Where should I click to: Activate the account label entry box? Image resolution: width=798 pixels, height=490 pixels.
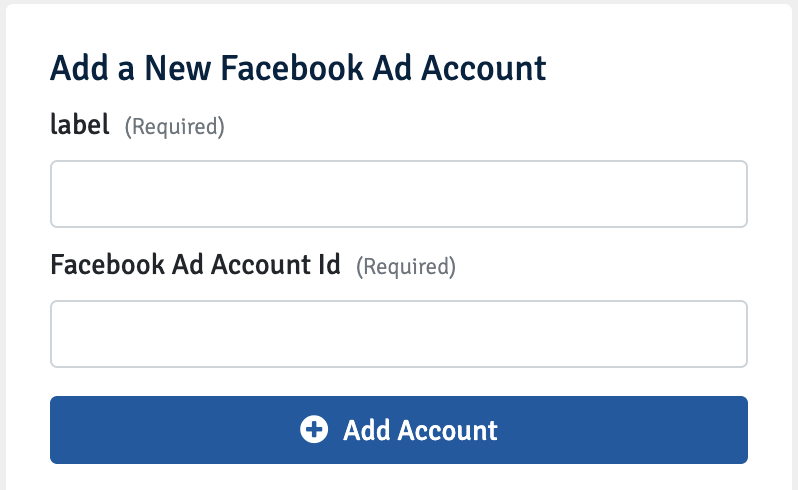pos(398,194)
